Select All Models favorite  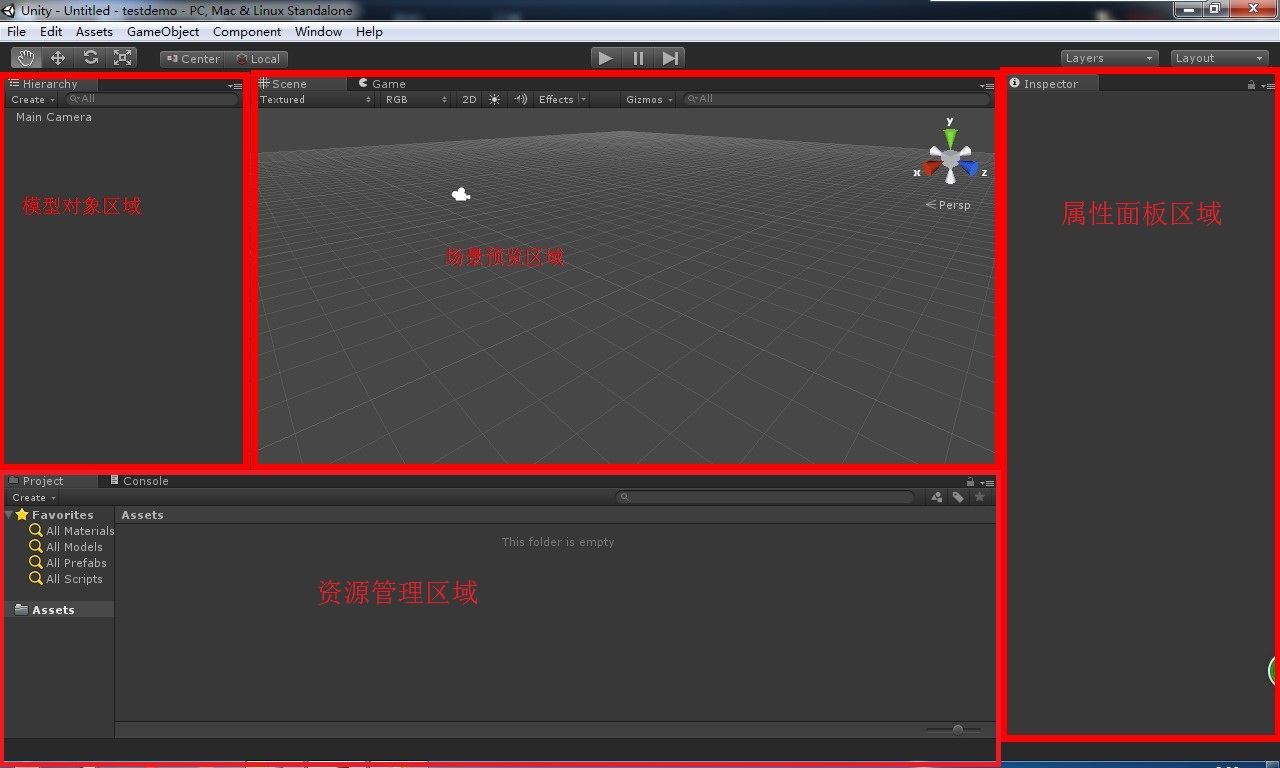(66, 547)
